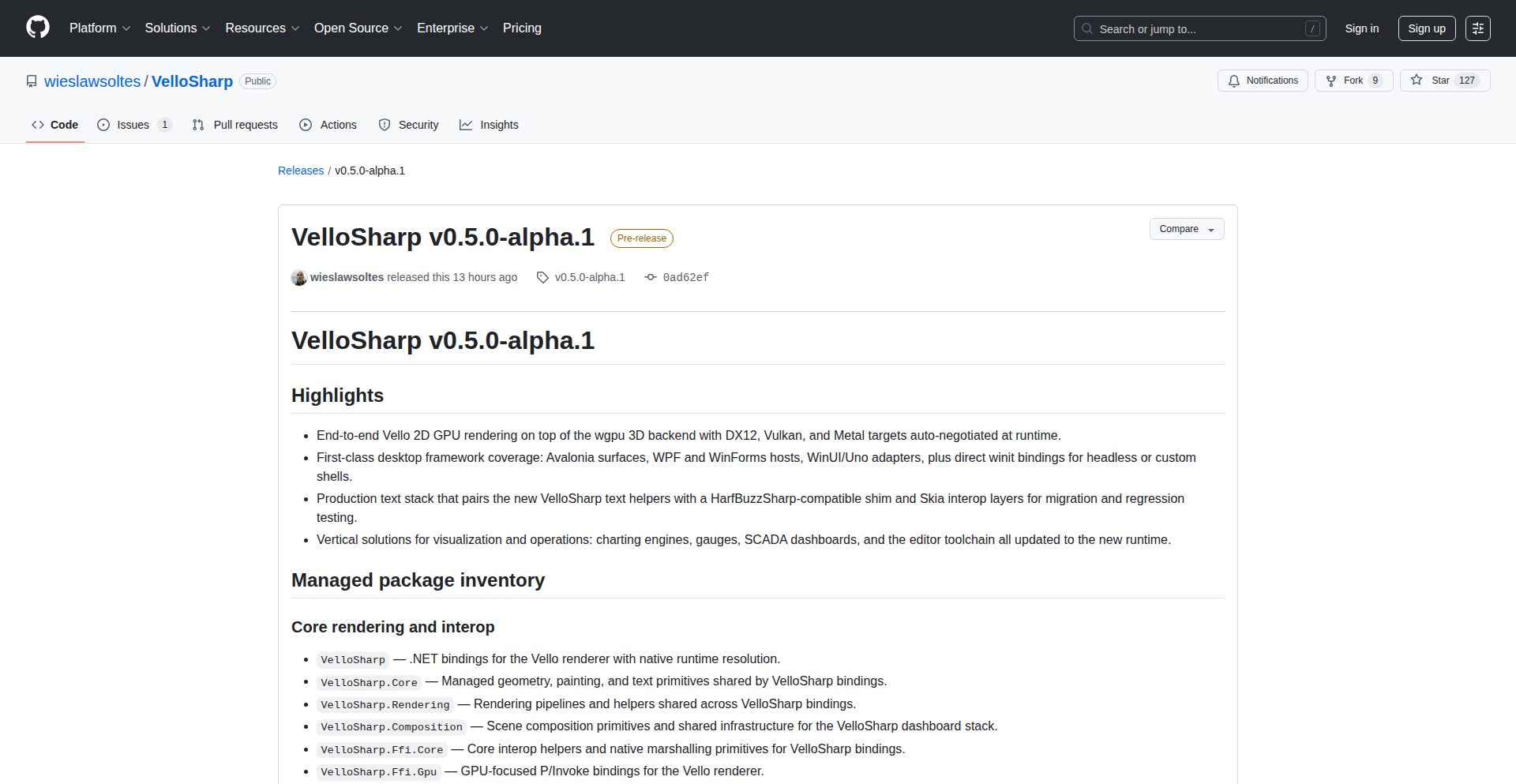Image resolution: width=1516 pixels, height=784 pixels.
Task: Open the global navigation menu icon
Action: [1477, 28]
